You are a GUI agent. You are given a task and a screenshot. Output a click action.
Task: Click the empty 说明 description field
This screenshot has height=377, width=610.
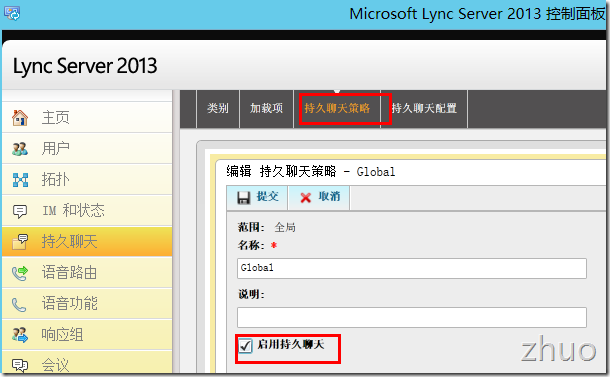[x=412, y=317]
